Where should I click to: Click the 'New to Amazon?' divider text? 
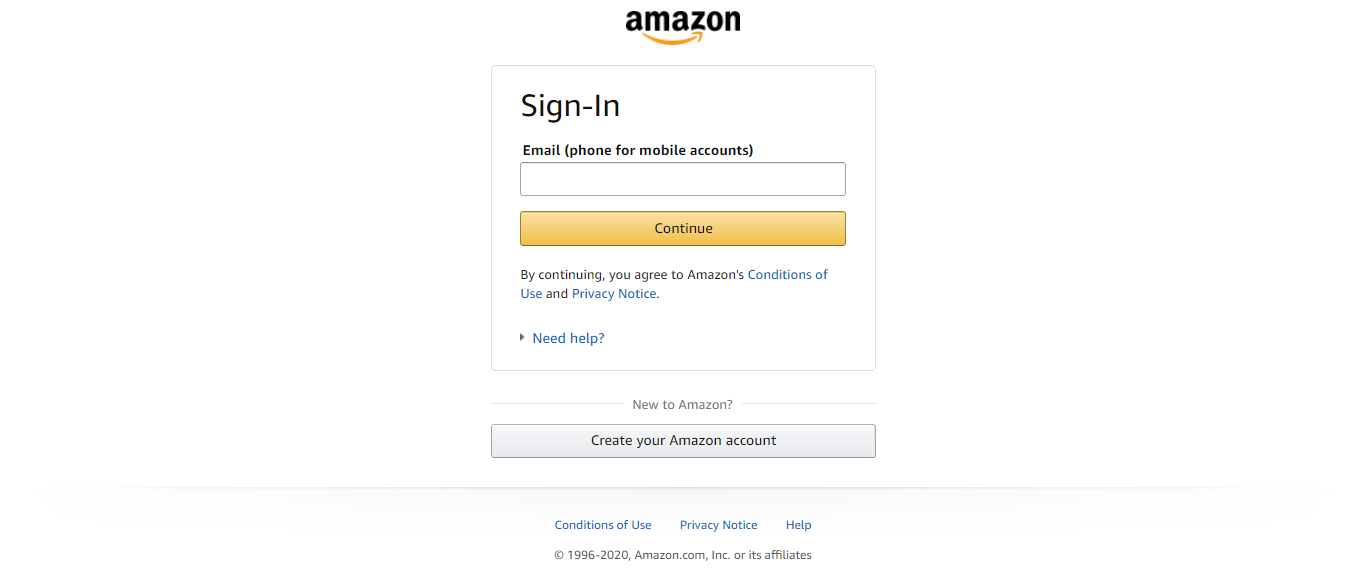click(683, 405)
